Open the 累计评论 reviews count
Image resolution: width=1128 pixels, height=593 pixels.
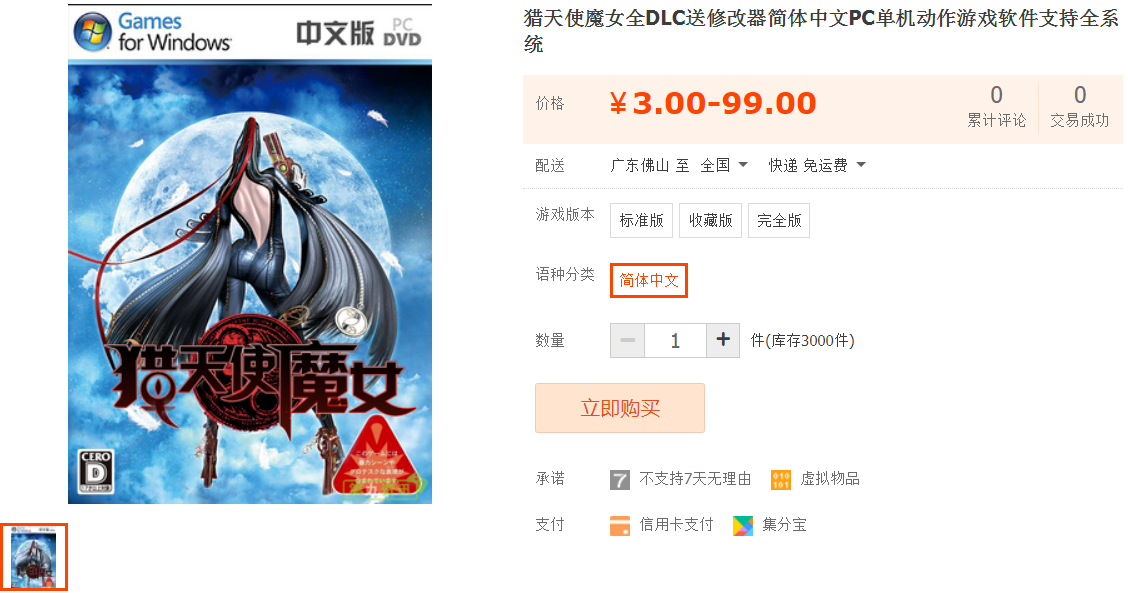click(996, 107)
